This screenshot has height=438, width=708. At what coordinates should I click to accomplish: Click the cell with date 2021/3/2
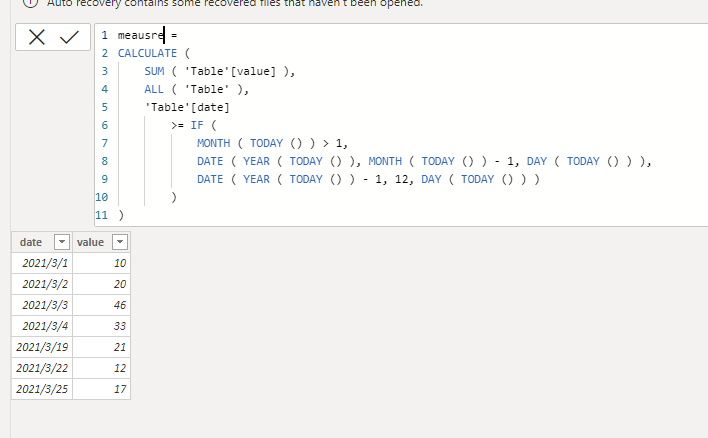[42, 284]
